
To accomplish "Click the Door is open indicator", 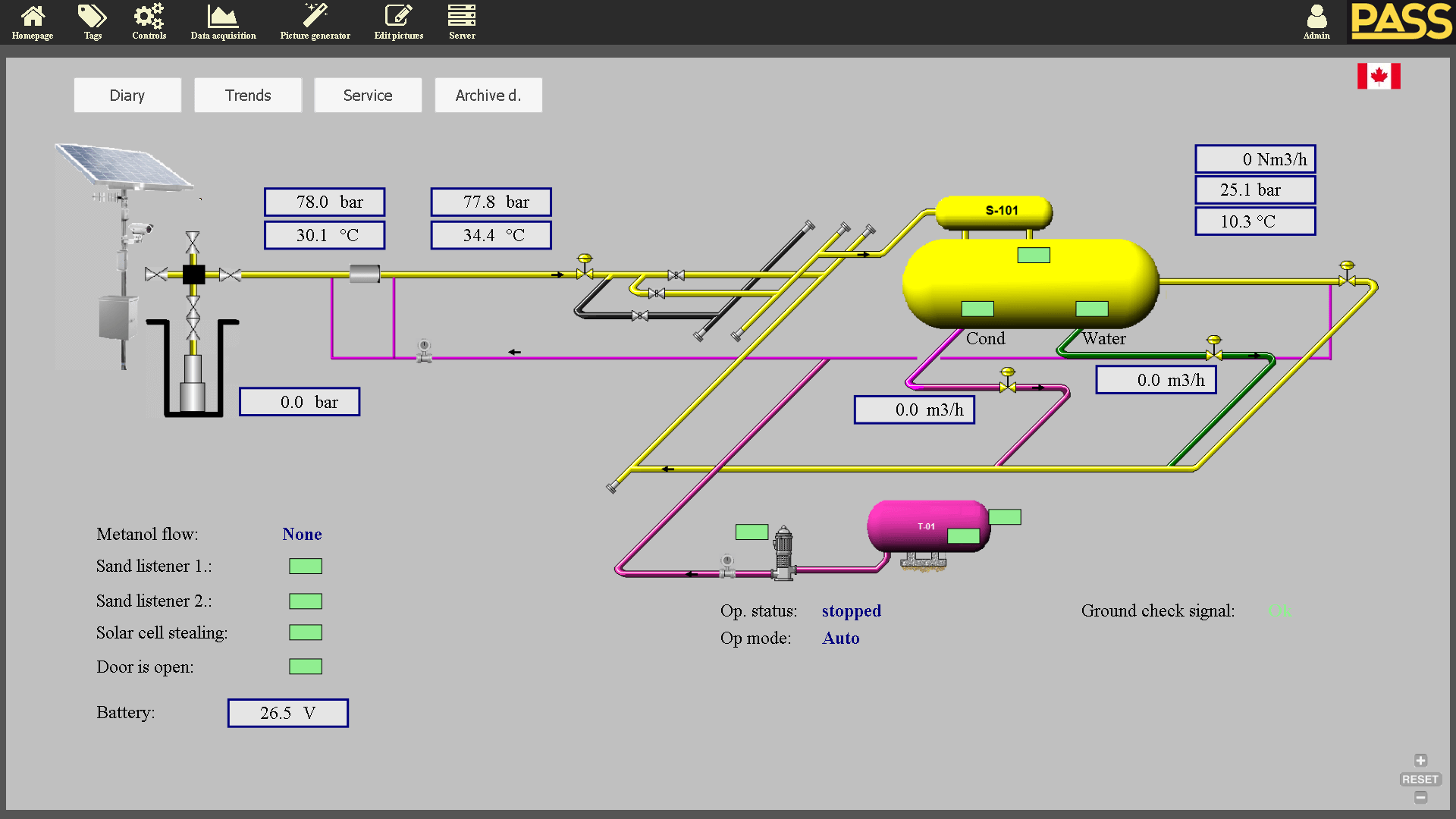I will coord(306,667).
